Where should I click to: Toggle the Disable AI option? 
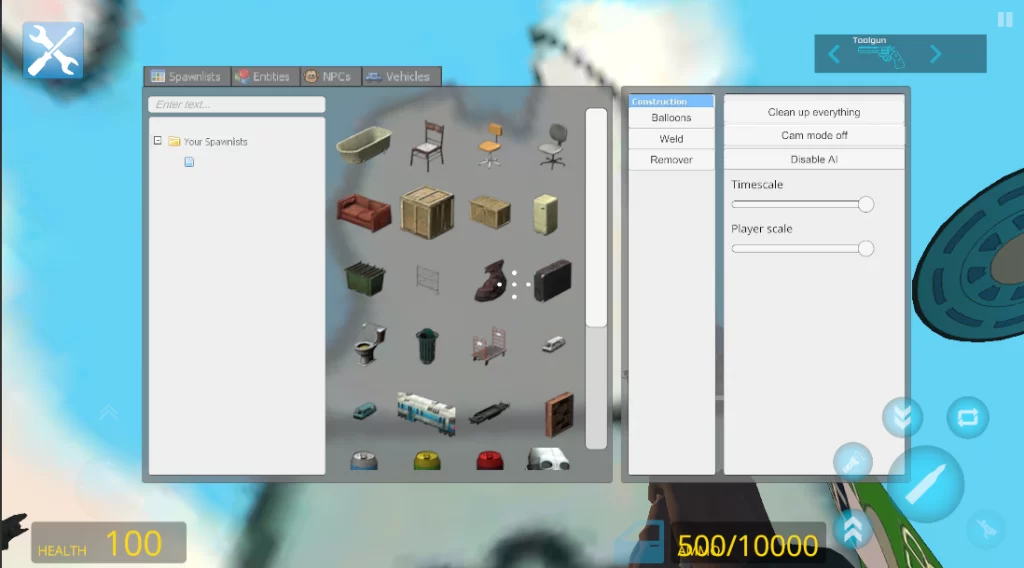point(814,159)
